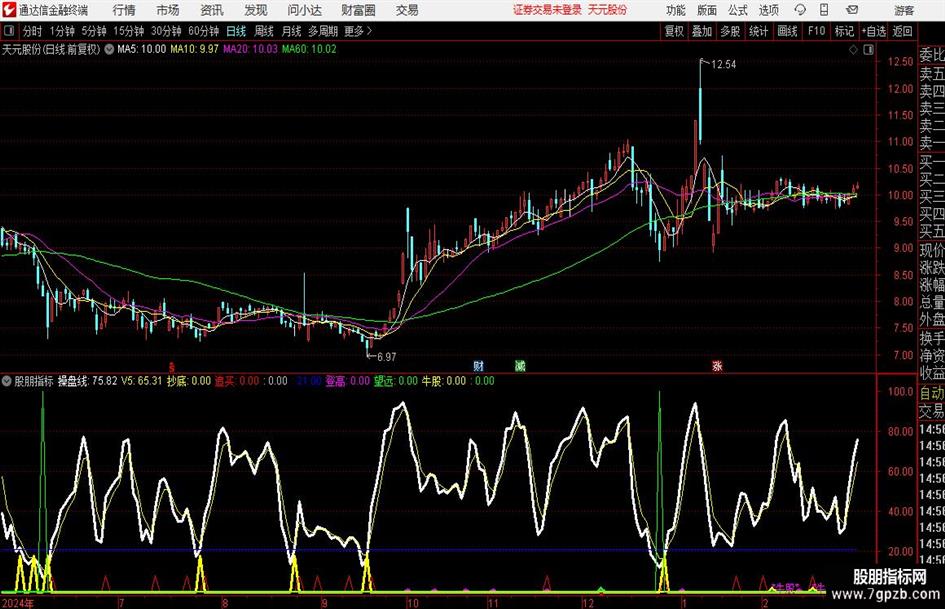This screenshot has width=945, height=609.
Task: Open the 公式 menu
Action: click(738, 10)
